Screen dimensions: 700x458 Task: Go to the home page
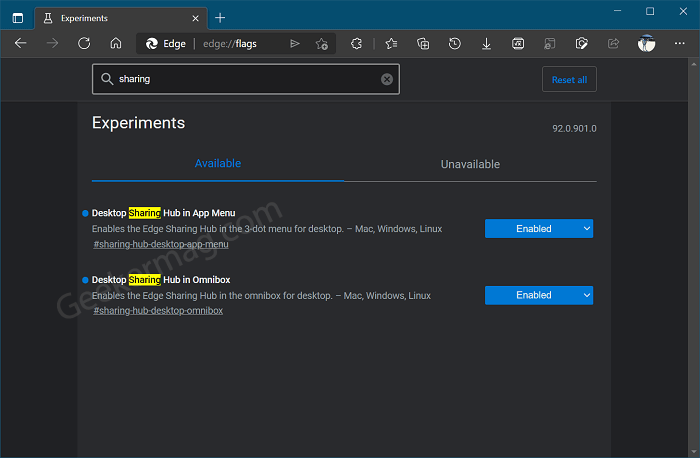116,43
